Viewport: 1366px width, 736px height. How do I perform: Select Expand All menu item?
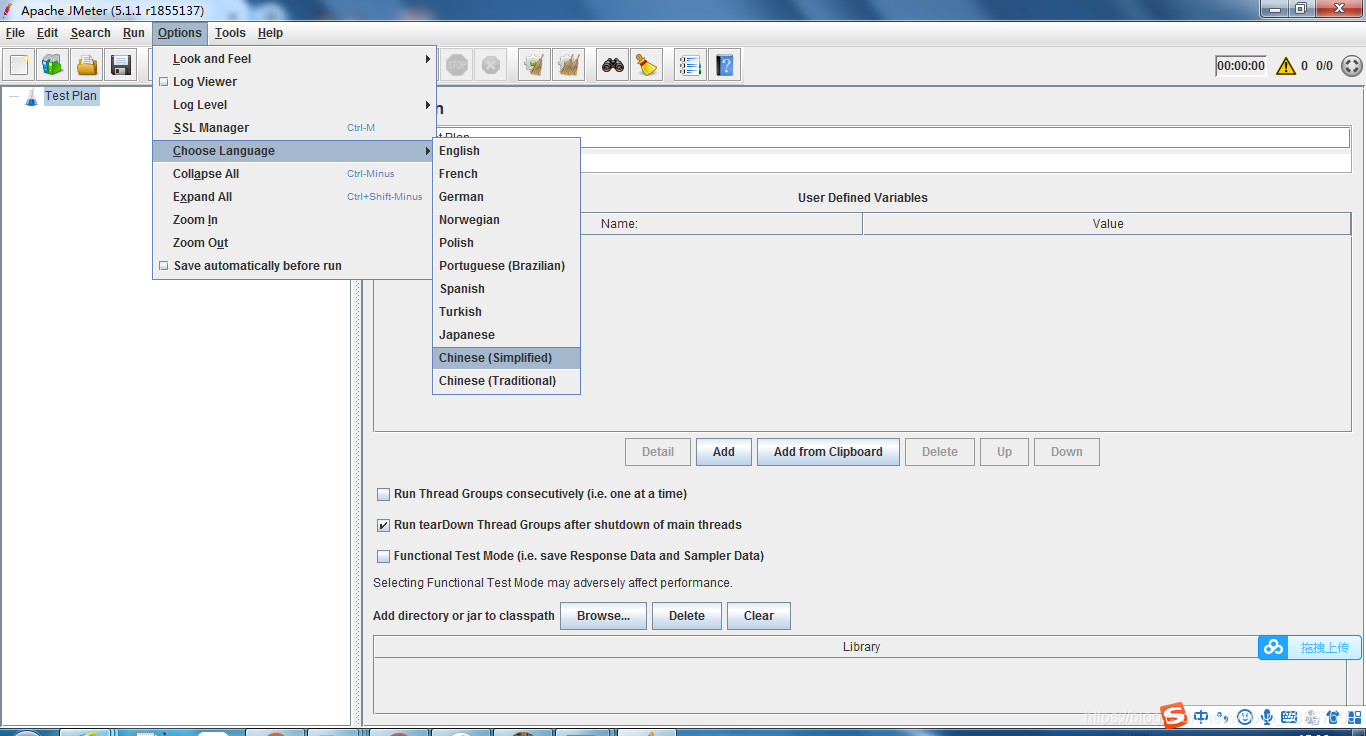click(x=294, y=197)
